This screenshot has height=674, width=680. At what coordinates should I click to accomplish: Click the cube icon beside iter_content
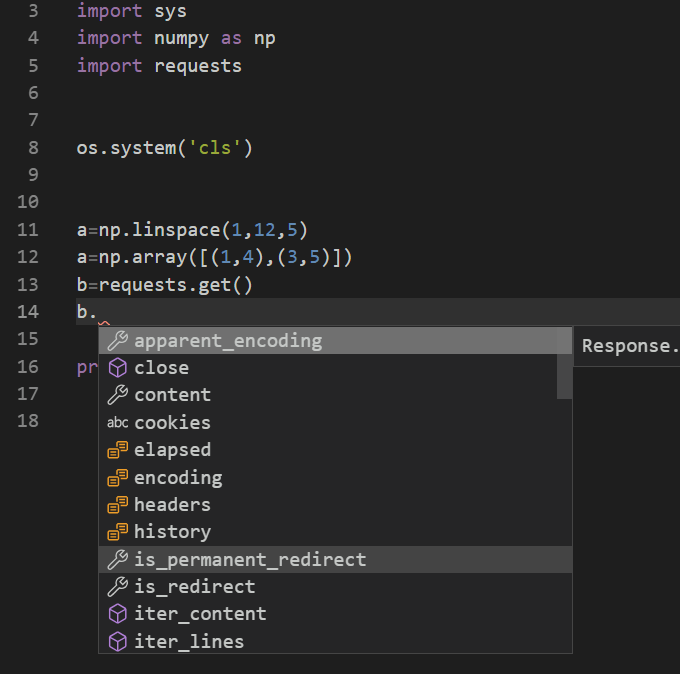pyautogui.click(x=118, y=614)
